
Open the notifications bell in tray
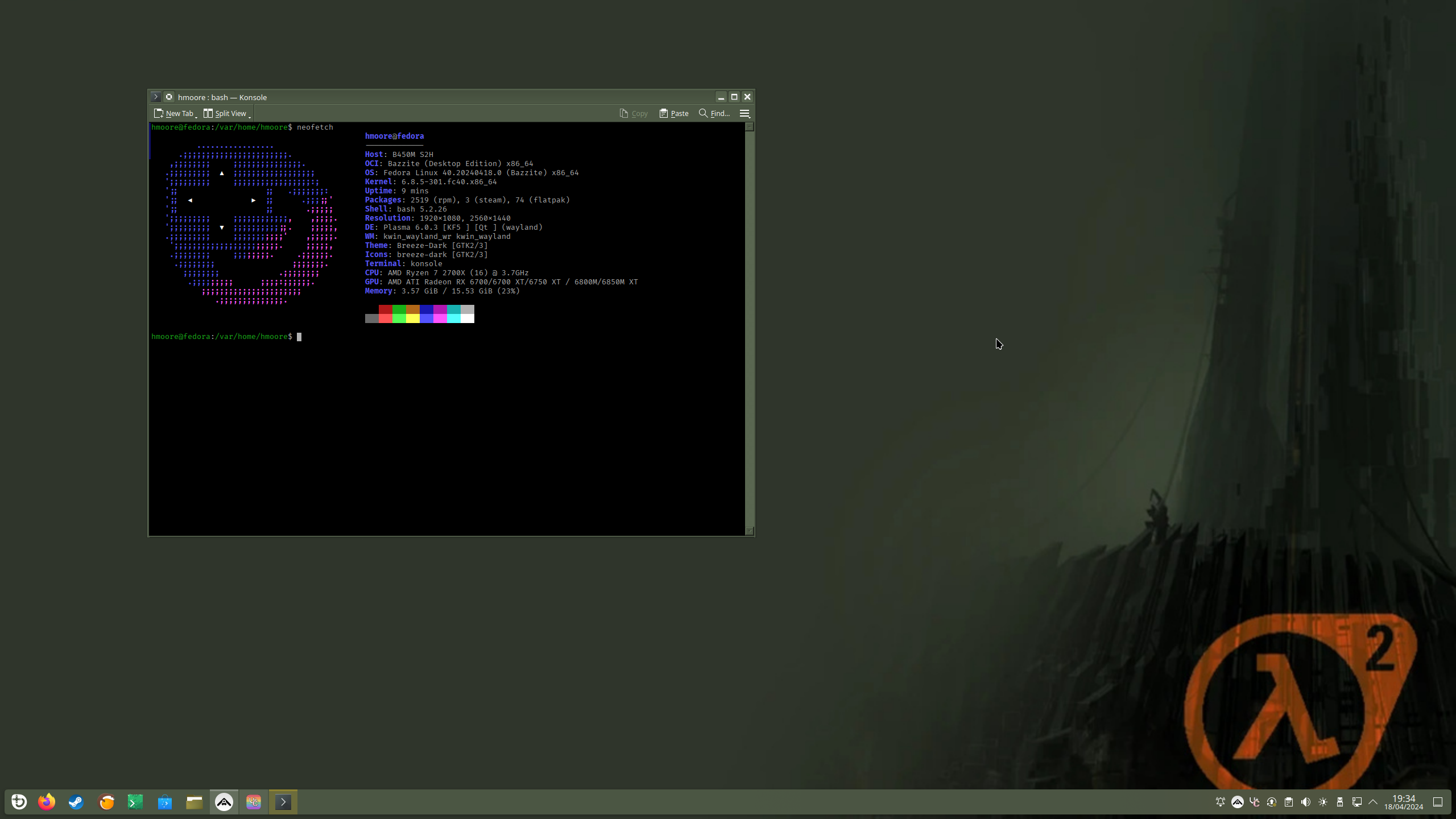(x=1221, y=802)
